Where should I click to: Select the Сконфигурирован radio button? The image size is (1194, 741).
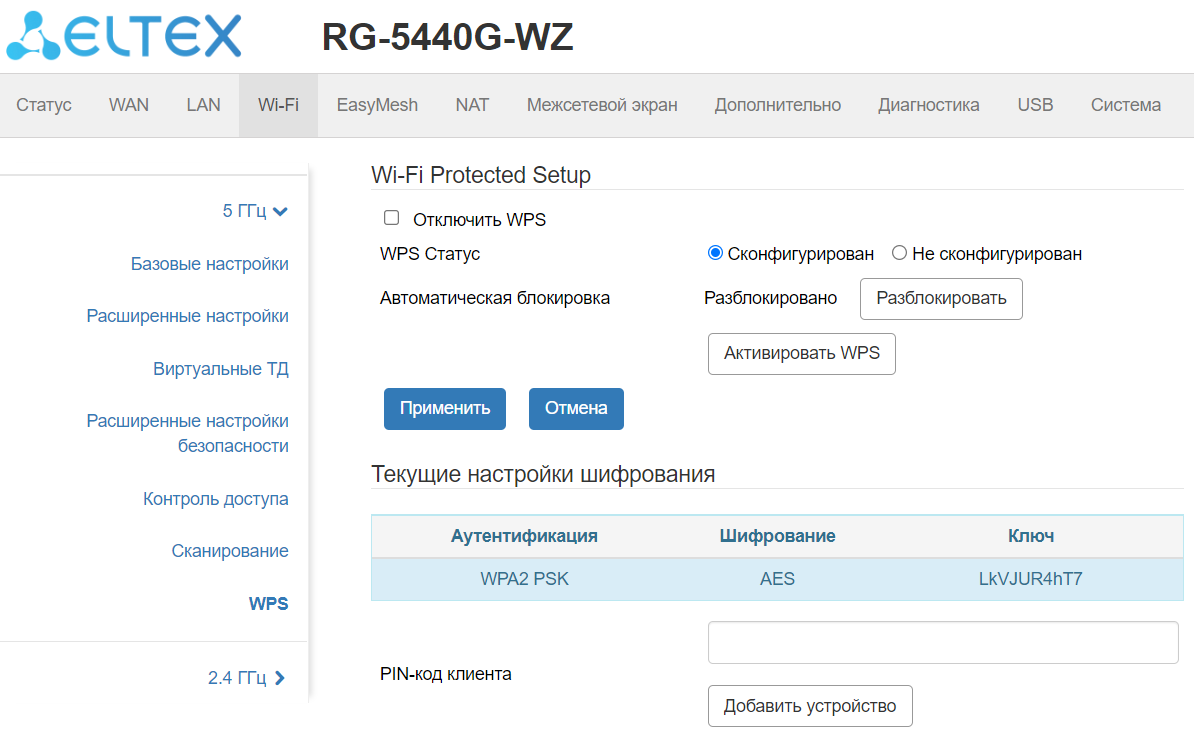point(715,253)
